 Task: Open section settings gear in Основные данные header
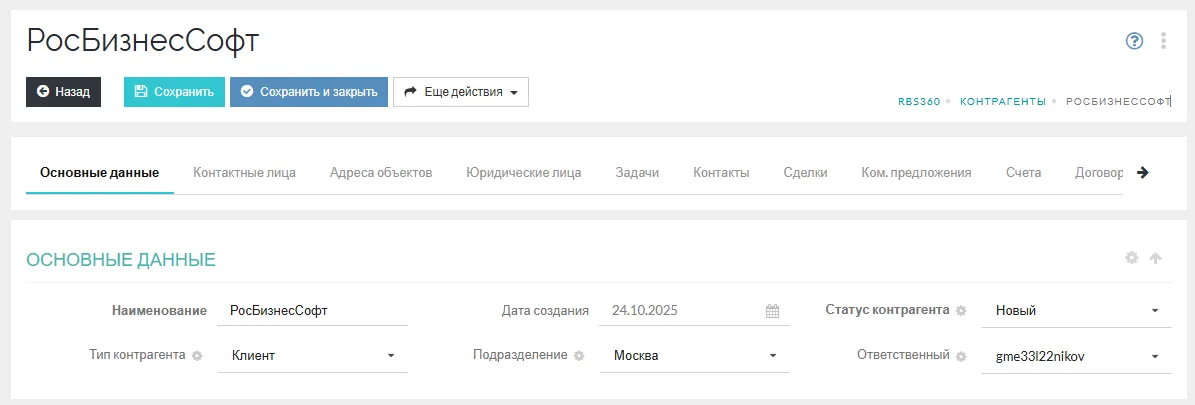tap(1132, 258)
